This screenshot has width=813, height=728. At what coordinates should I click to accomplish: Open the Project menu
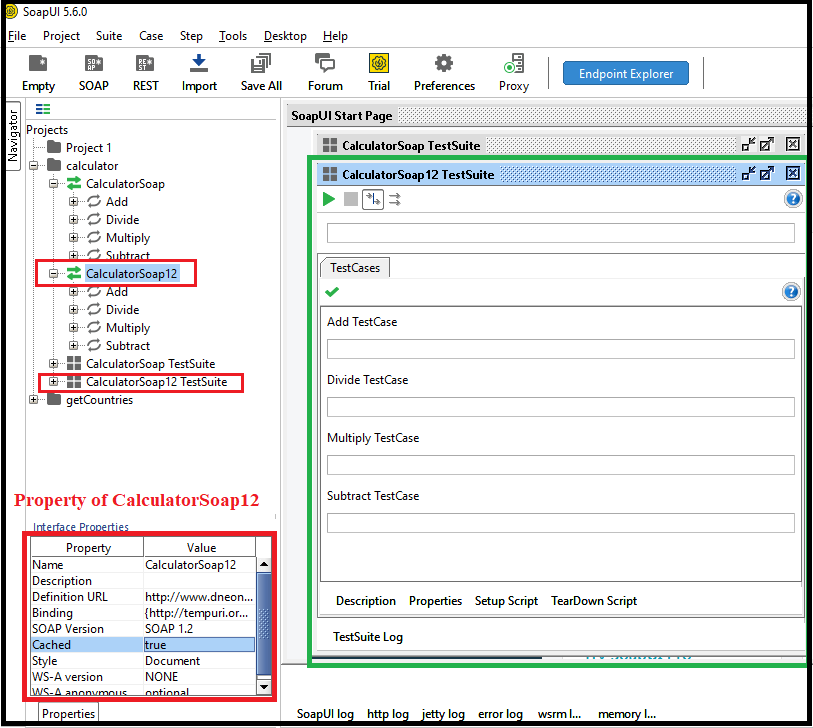[61, 36]
